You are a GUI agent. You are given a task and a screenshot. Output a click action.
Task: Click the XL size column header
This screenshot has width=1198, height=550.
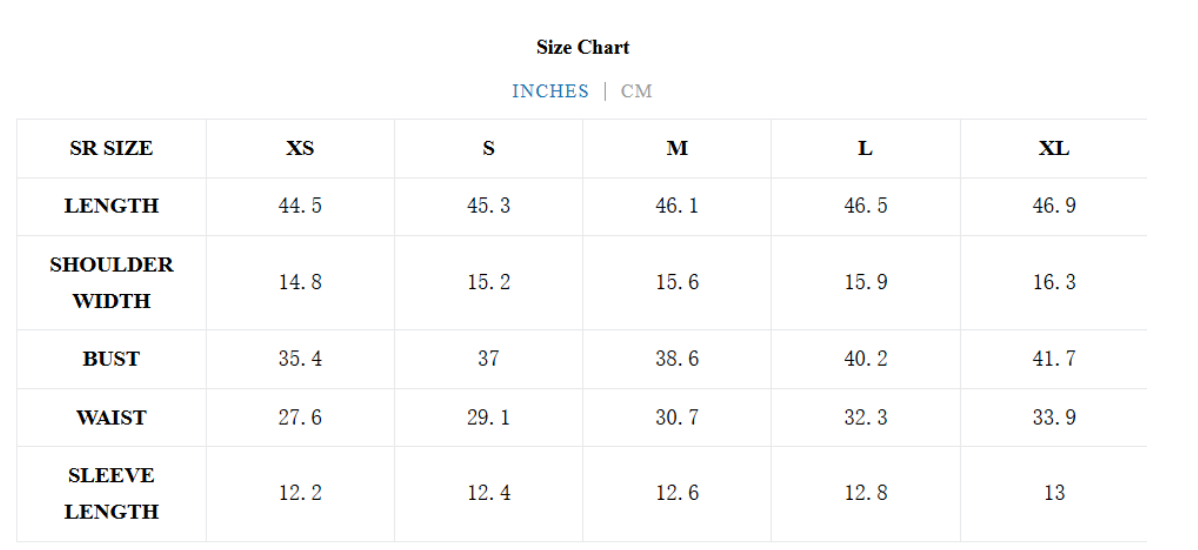pos(1054,148)
